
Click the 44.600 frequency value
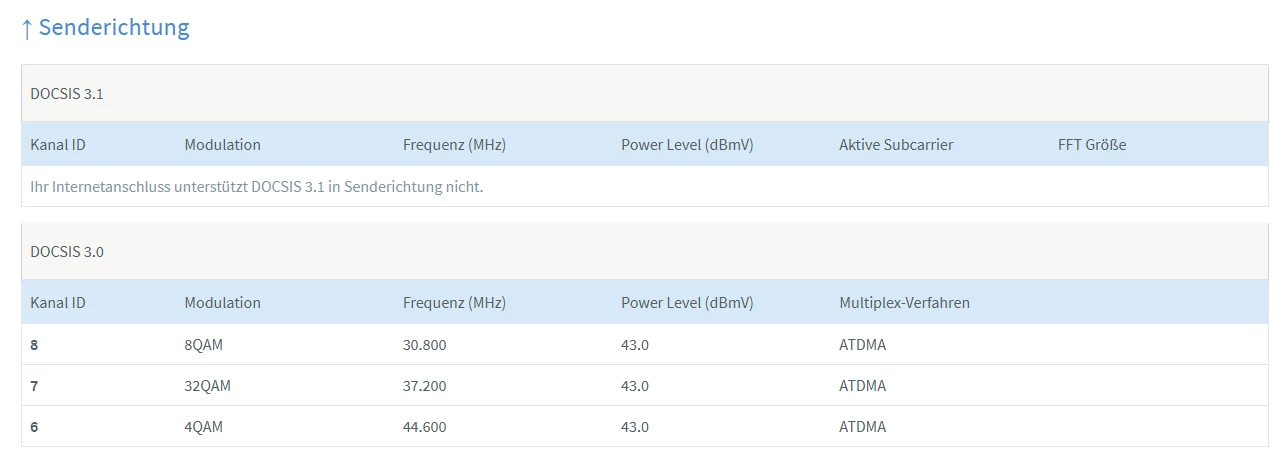click(x=425, y=427)
